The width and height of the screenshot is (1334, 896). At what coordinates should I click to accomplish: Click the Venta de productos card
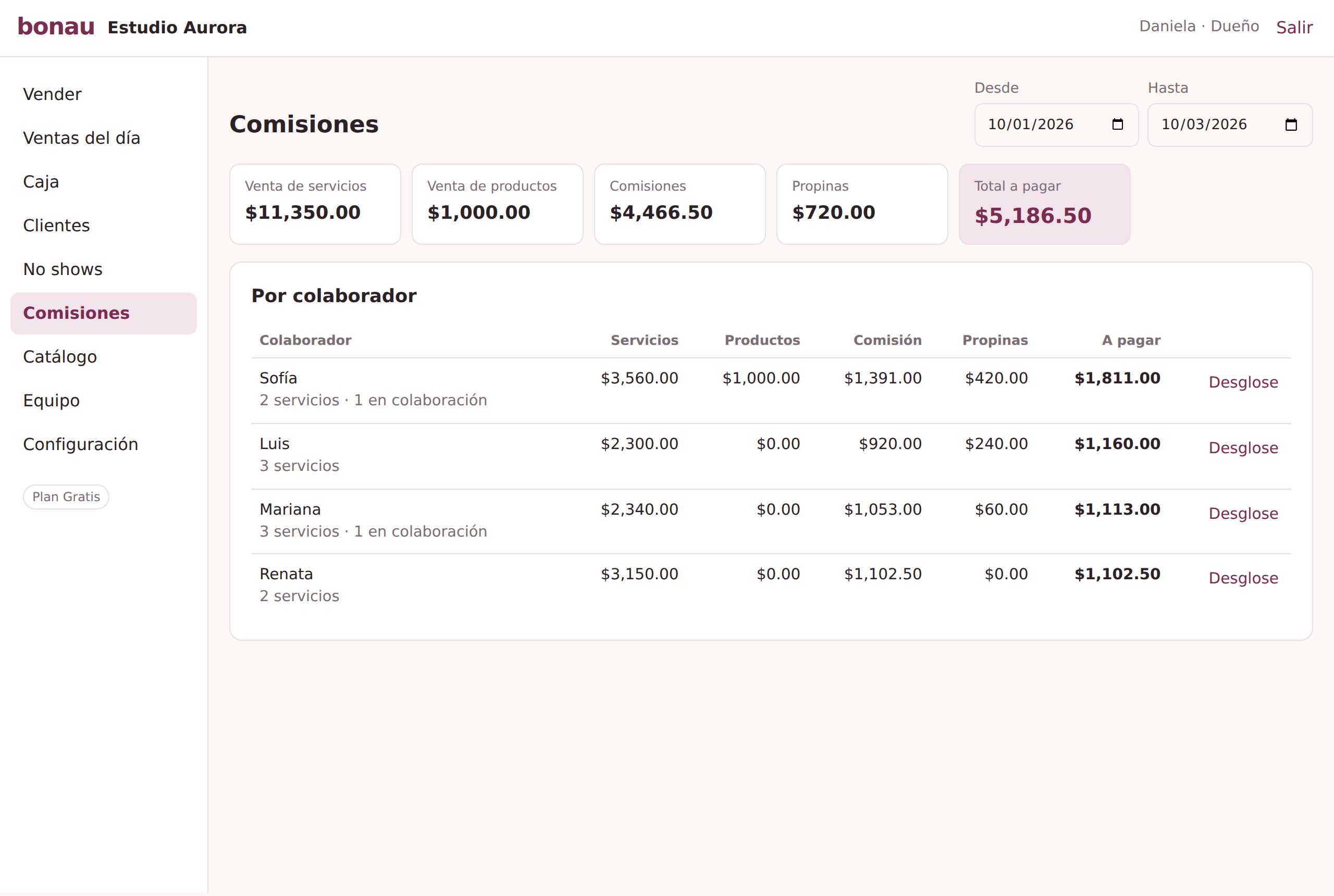point(497,204)
